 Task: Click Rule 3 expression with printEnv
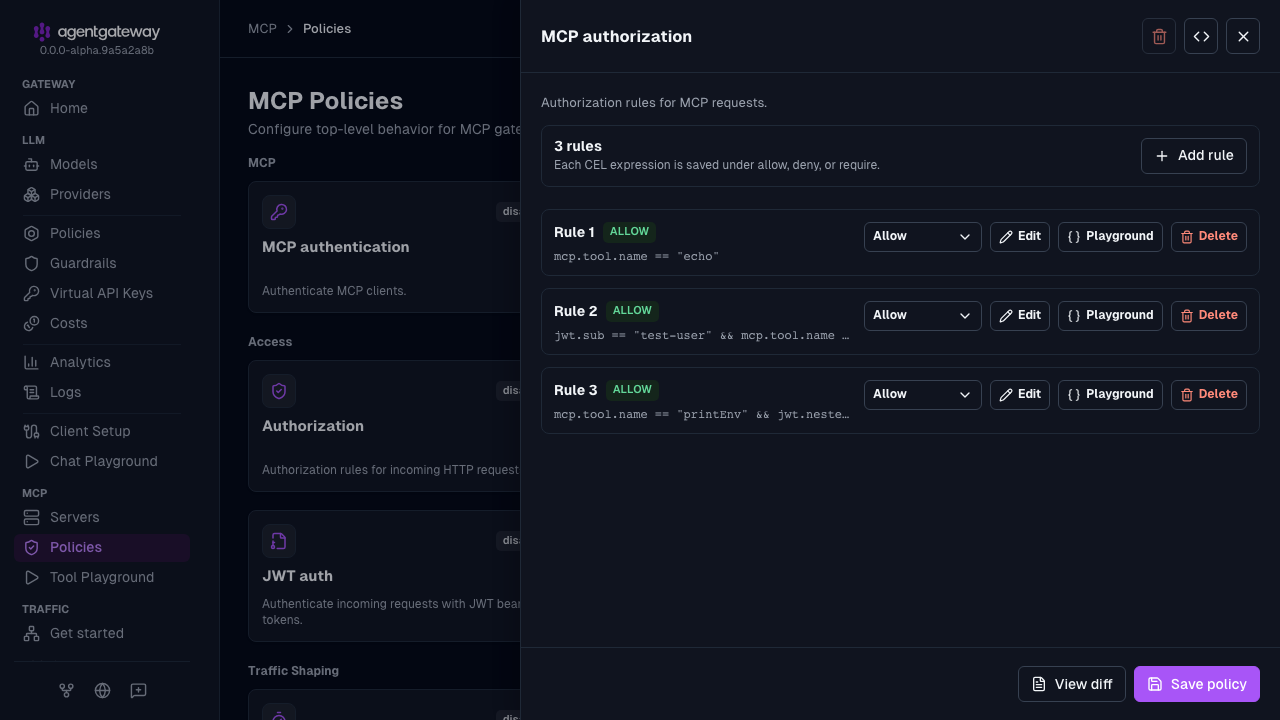[x=702, y=415]
